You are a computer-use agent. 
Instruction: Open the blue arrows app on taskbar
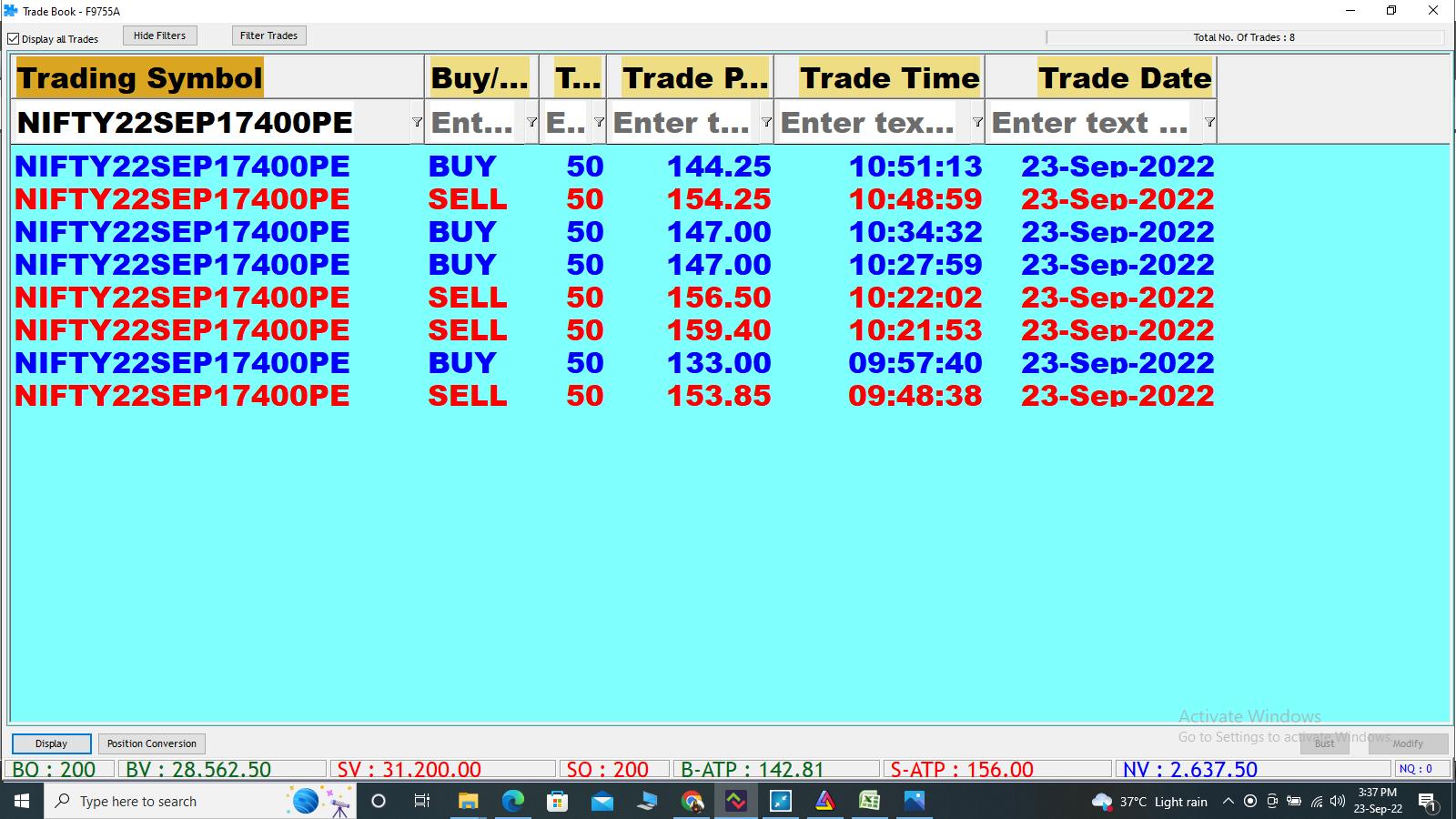pos(781,801)
